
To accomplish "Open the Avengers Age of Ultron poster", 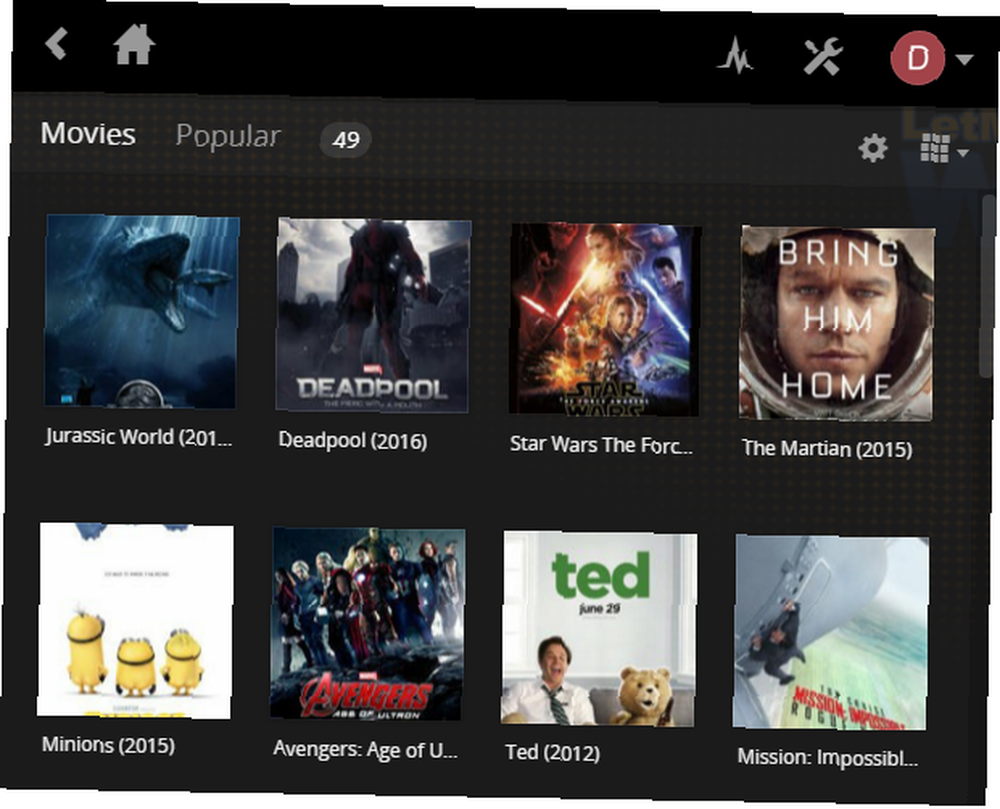I will click(367, 624).
